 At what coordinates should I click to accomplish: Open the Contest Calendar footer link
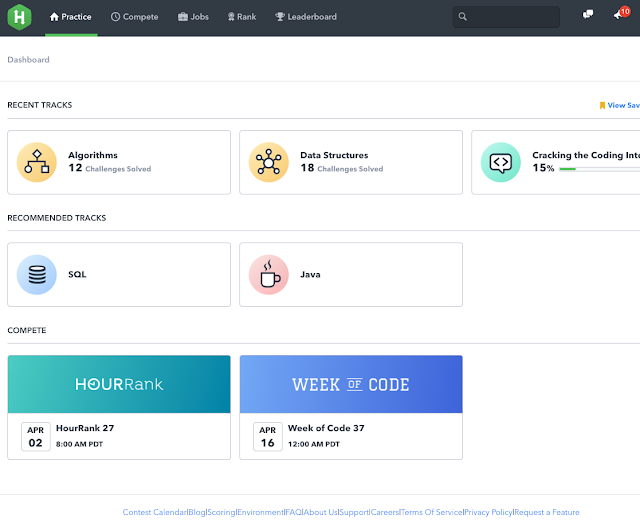(155, 512)
